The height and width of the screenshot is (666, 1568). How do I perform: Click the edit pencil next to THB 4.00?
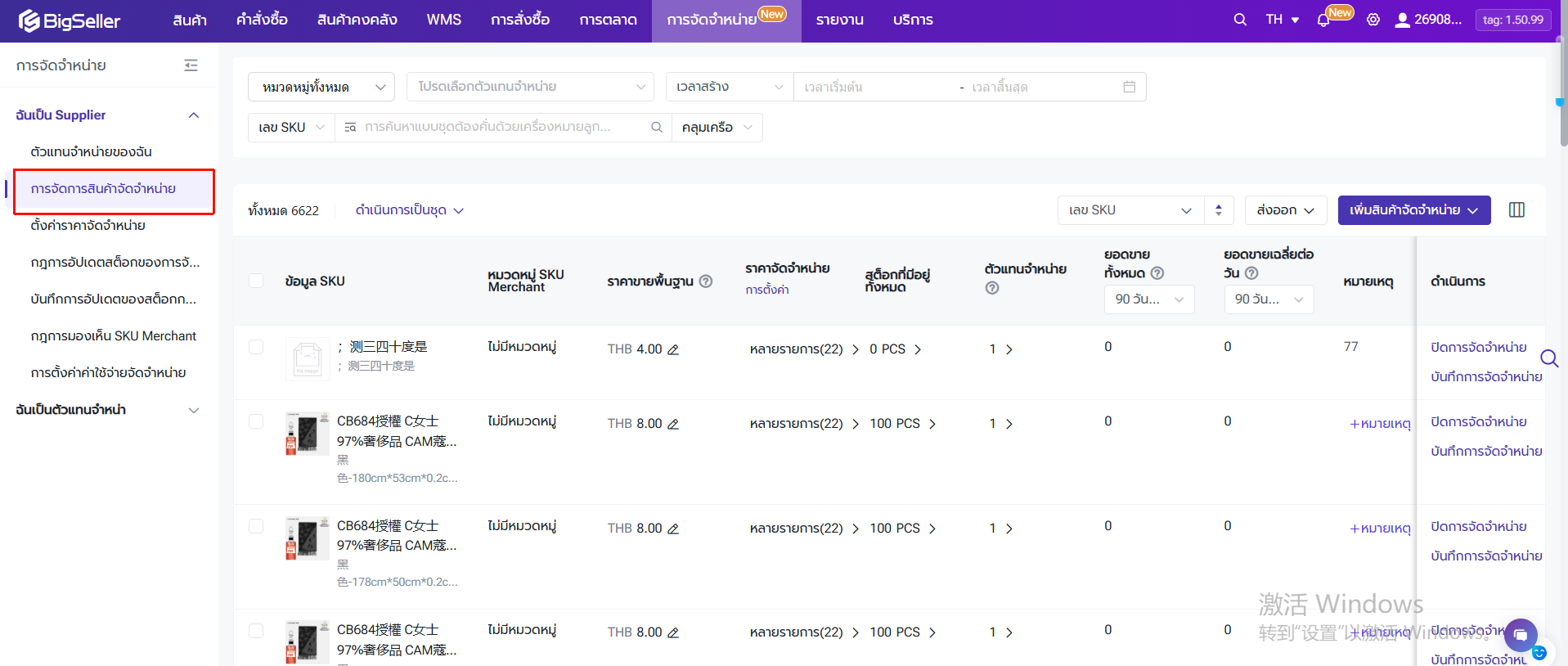[673, 350]
